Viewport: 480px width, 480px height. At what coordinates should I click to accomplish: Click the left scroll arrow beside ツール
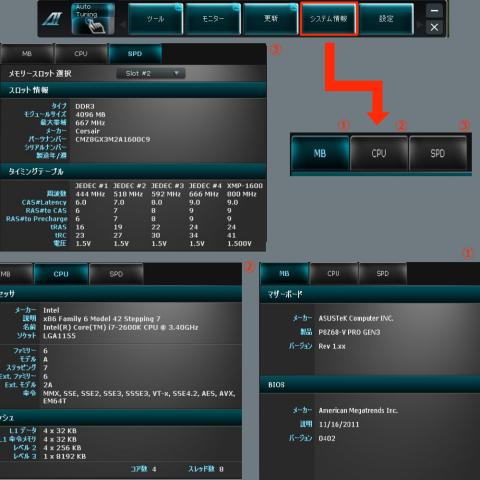coord(122,24)
